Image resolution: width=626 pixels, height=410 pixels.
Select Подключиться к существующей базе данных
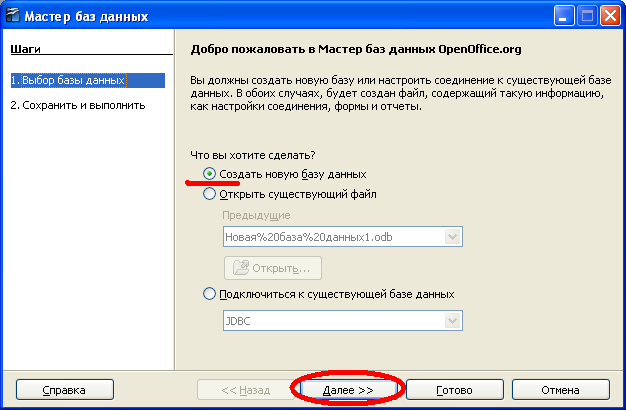[209, 294]
